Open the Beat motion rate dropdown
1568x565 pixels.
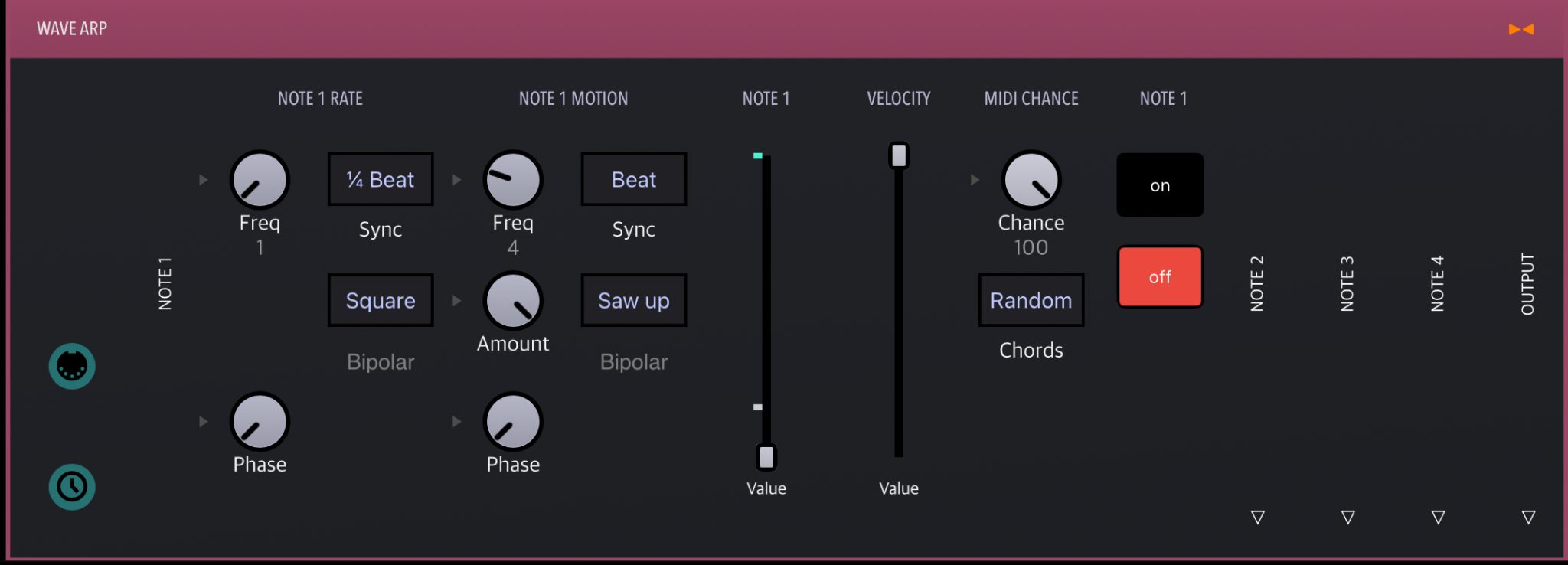coord(634,179)
